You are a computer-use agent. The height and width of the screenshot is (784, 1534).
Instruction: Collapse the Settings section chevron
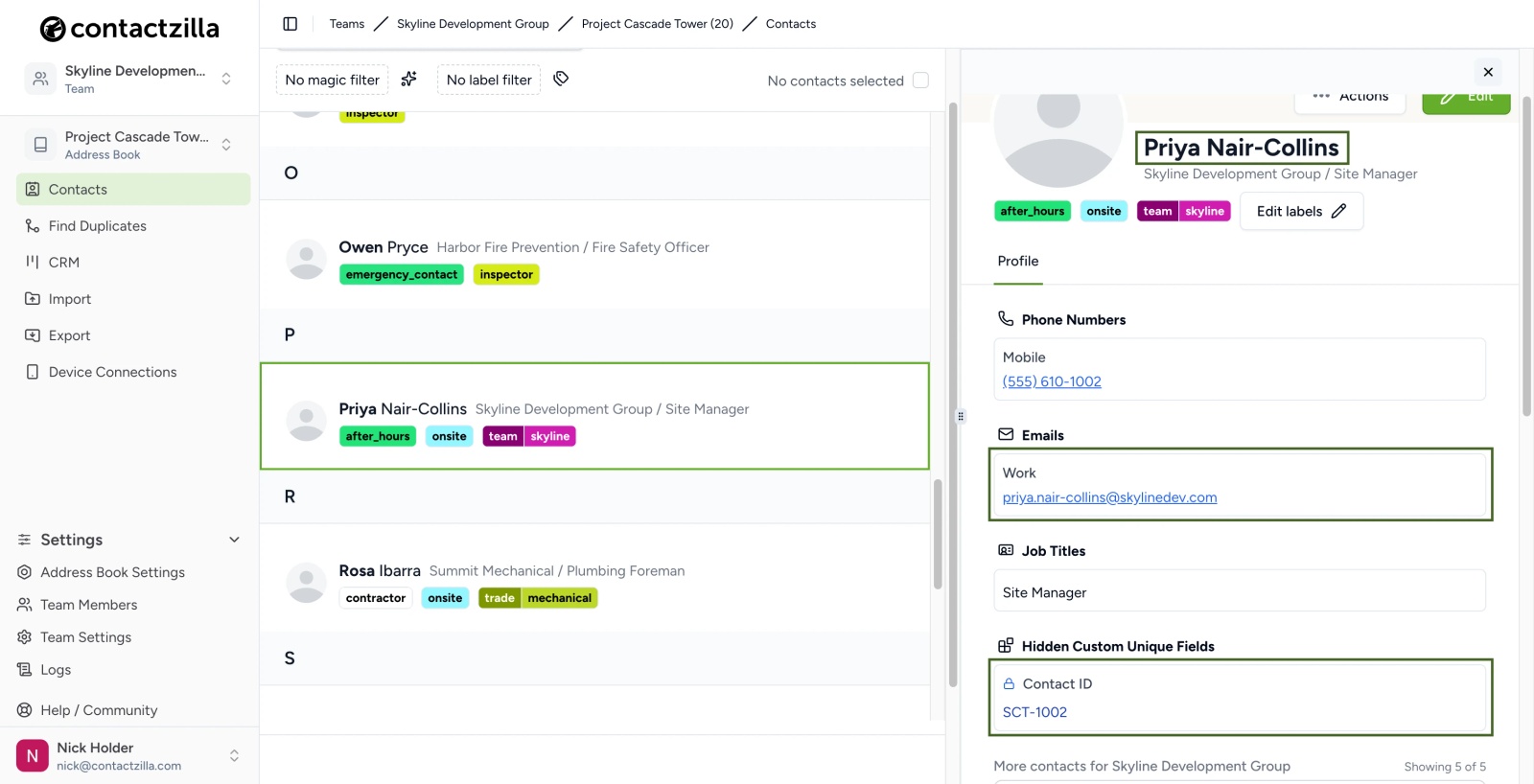pyautogui.click(x=234, y=540)
